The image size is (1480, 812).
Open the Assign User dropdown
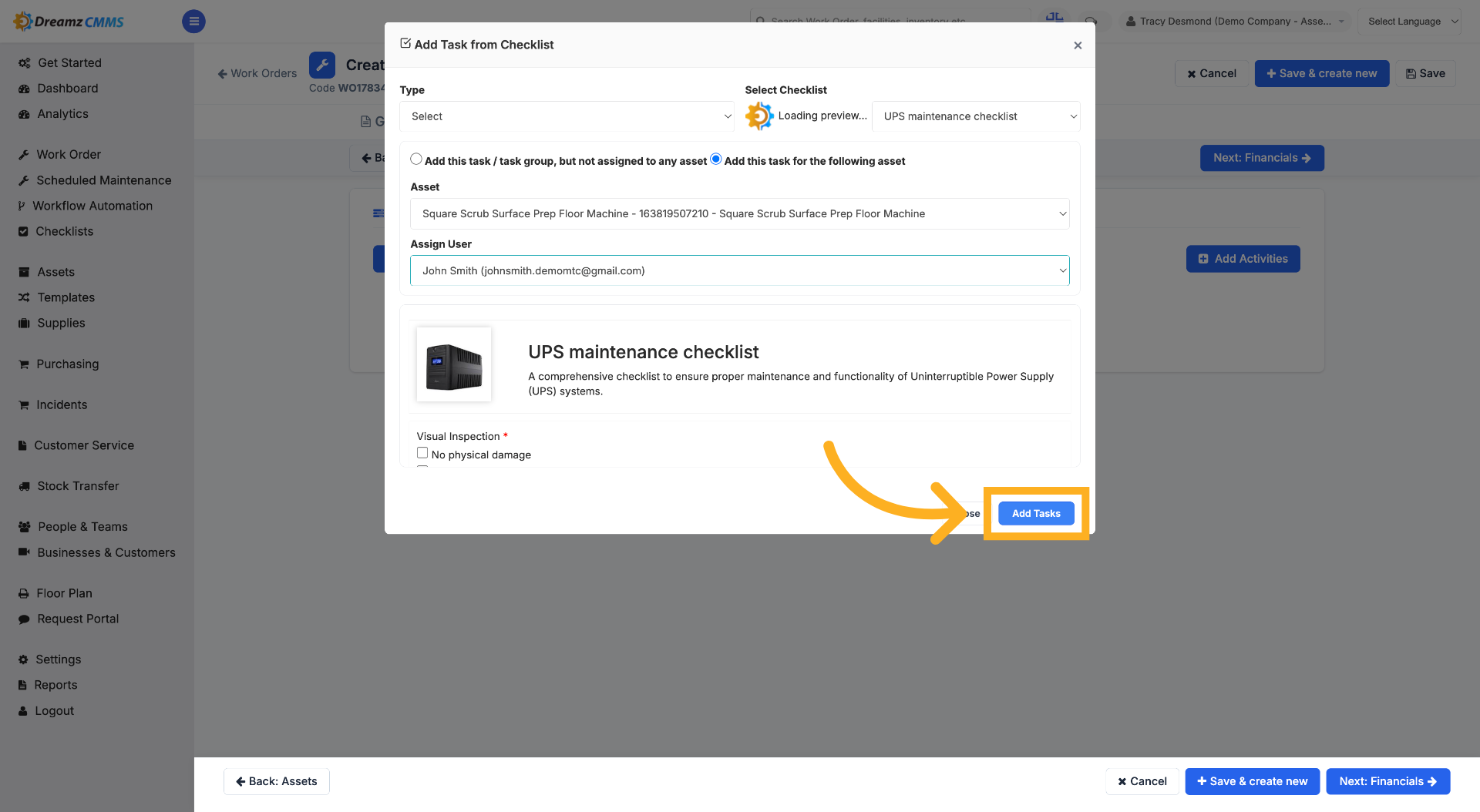click(740, 270)
